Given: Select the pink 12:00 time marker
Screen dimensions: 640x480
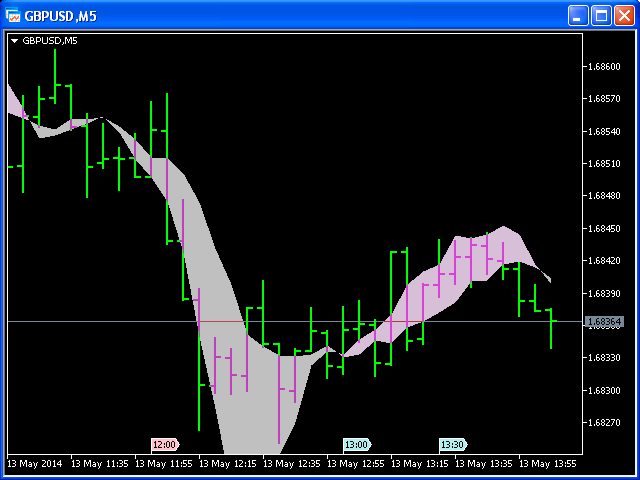Looking at the screenshot, I should coord(165,444).
